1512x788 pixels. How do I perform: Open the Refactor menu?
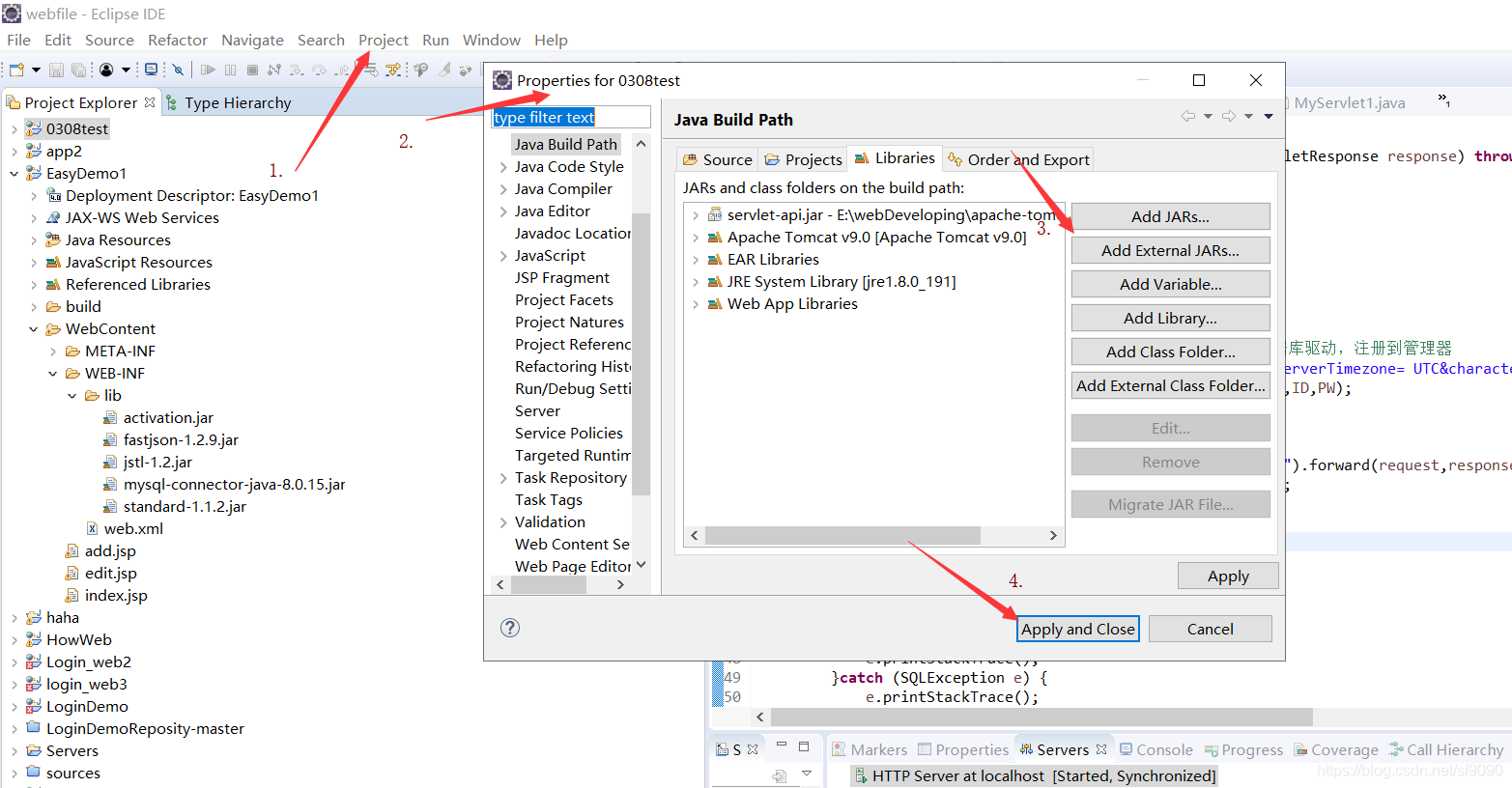178,40
